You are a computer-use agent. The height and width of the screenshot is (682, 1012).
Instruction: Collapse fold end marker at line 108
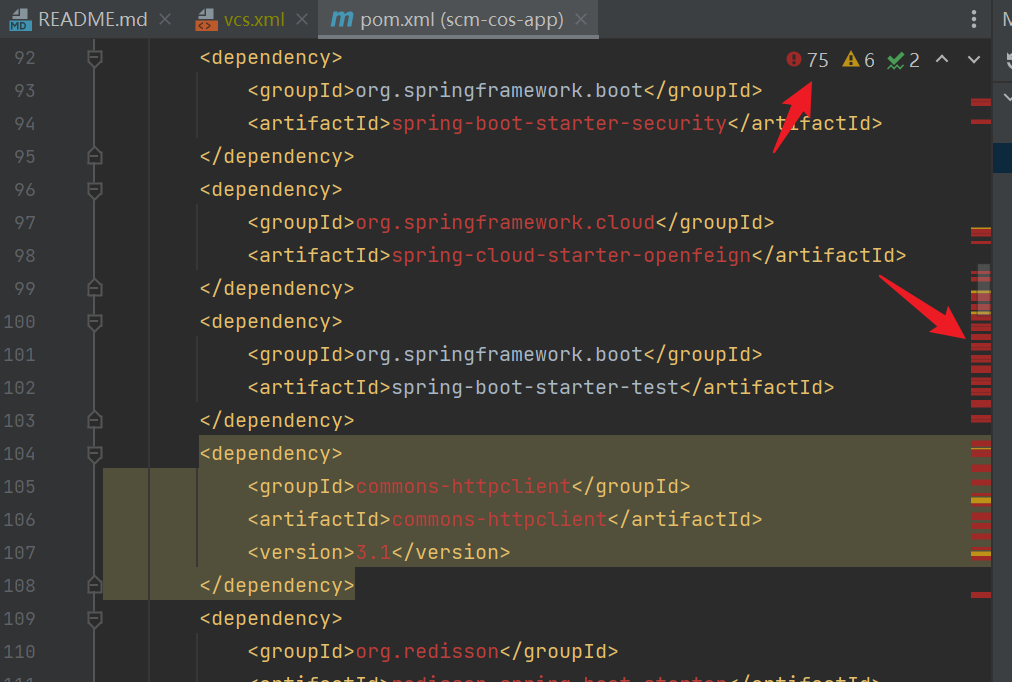[94, 585]
